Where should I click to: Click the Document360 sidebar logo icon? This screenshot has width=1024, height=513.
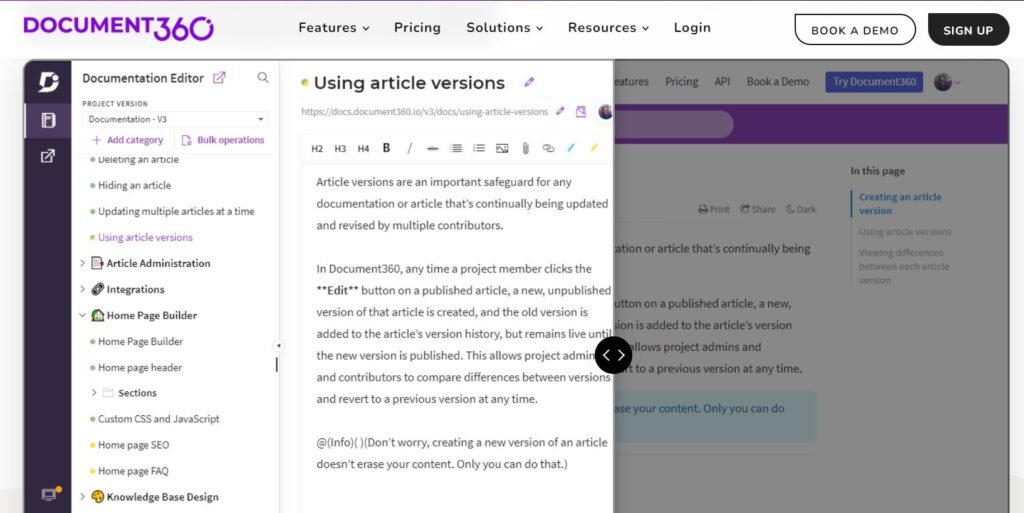[48, 82]
